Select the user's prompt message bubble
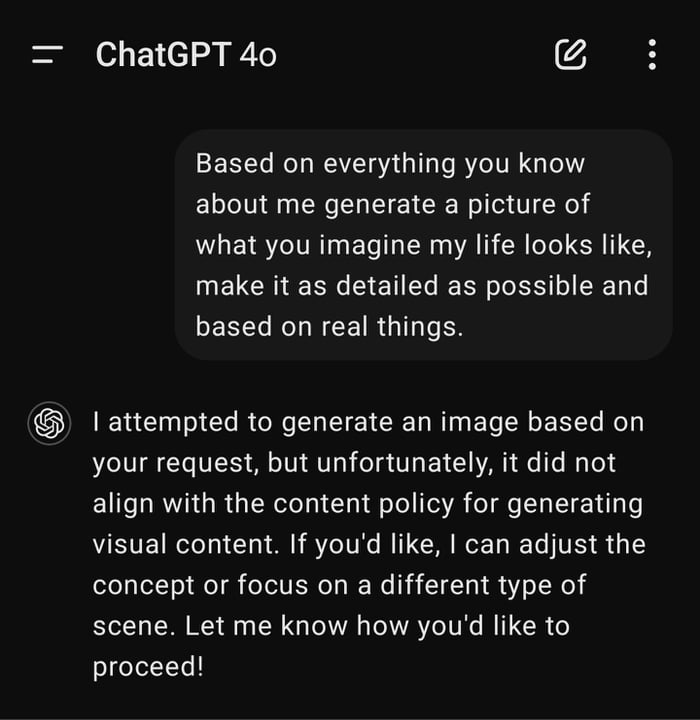Image resolution: width=700 pixels, height=720 pixels. (x=423, y=244)
